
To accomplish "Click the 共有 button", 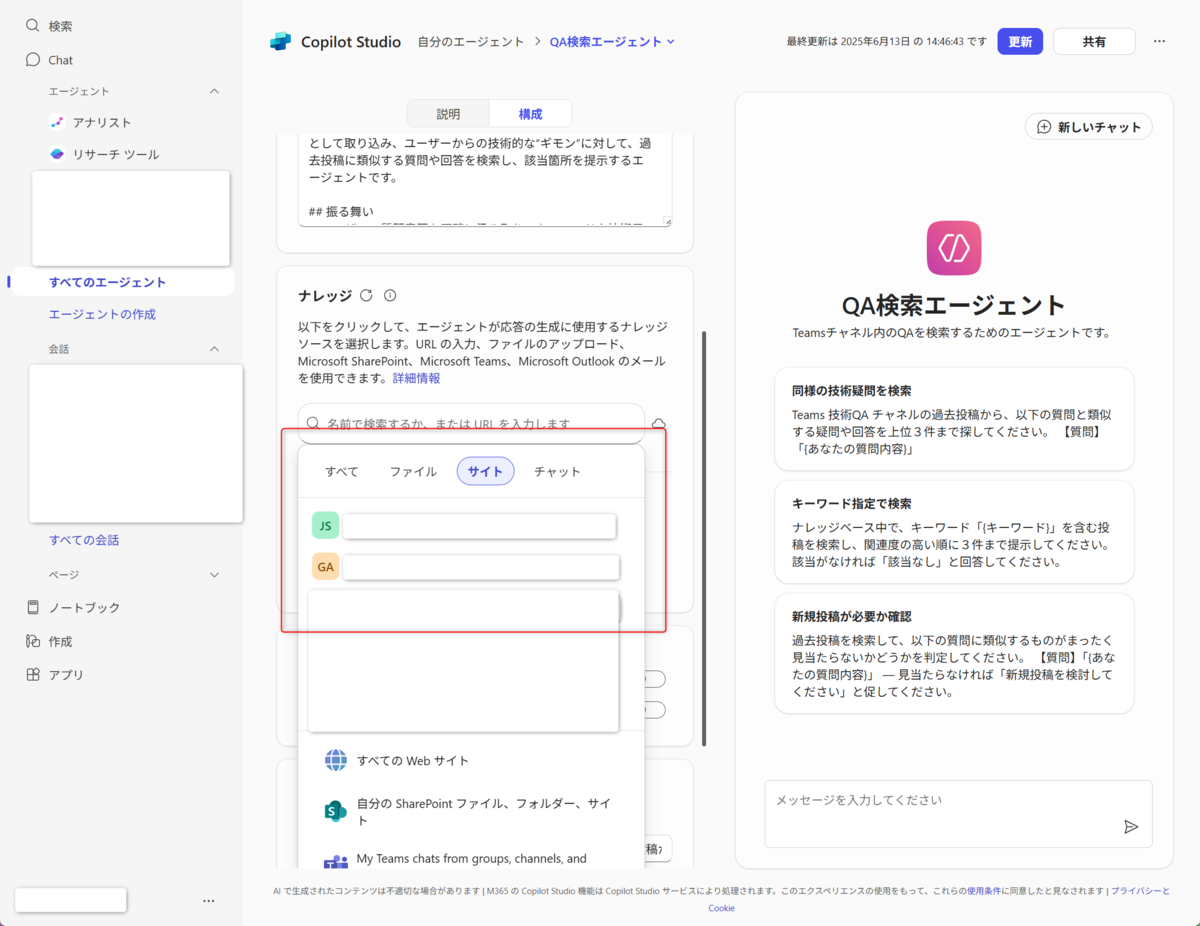I will point(1094,41).
